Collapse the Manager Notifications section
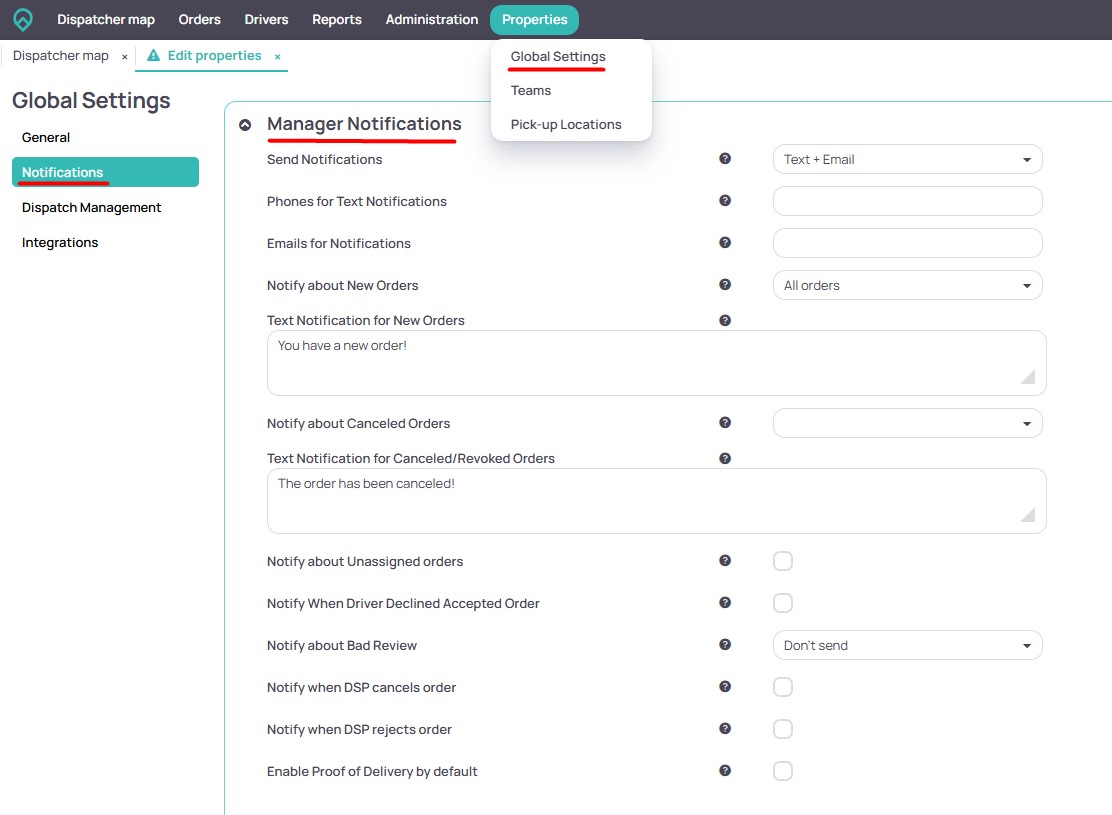 click(245, 125)
